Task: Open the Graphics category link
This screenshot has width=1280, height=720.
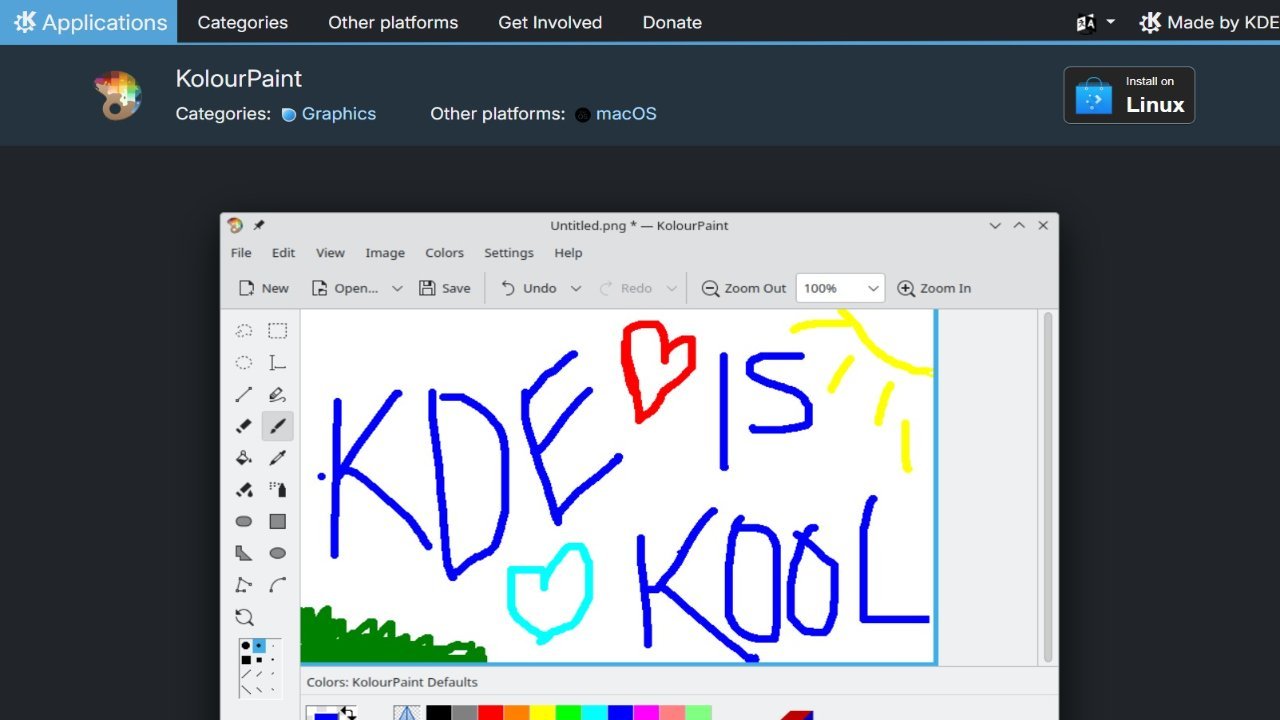Action: pyautogui.click(x=329, y=114)
